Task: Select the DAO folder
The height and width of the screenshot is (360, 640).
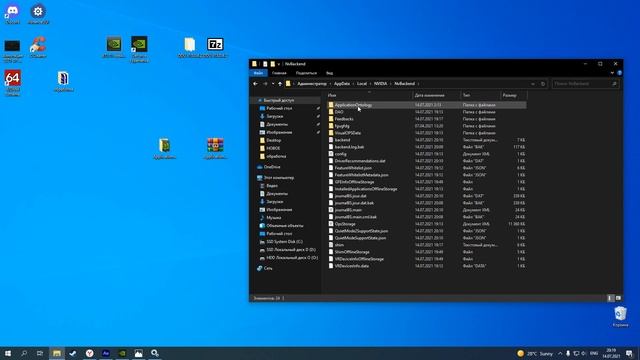Action: click(339, 112)
